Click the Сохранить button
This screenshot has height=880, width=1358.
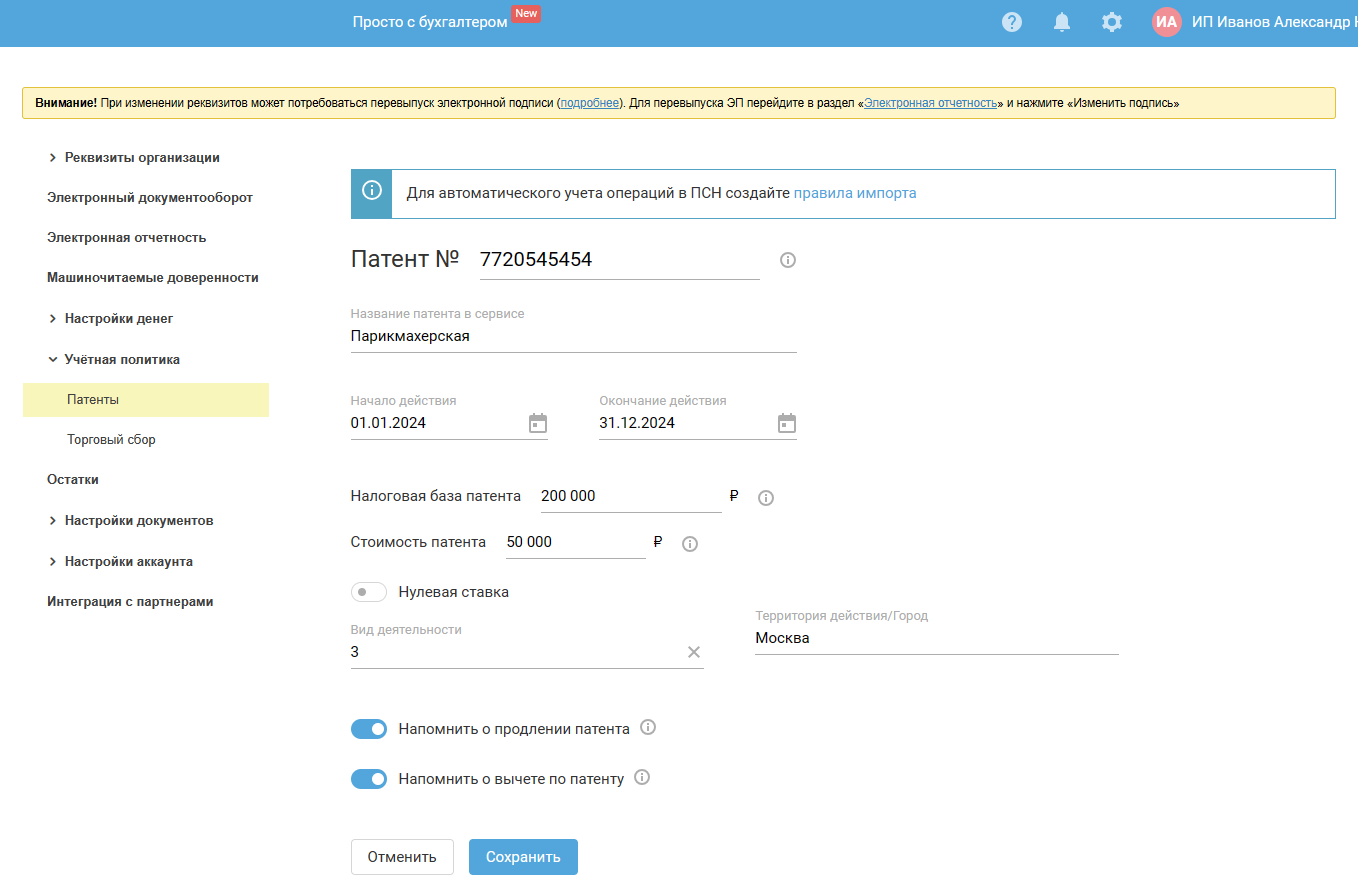click(523, 857)
